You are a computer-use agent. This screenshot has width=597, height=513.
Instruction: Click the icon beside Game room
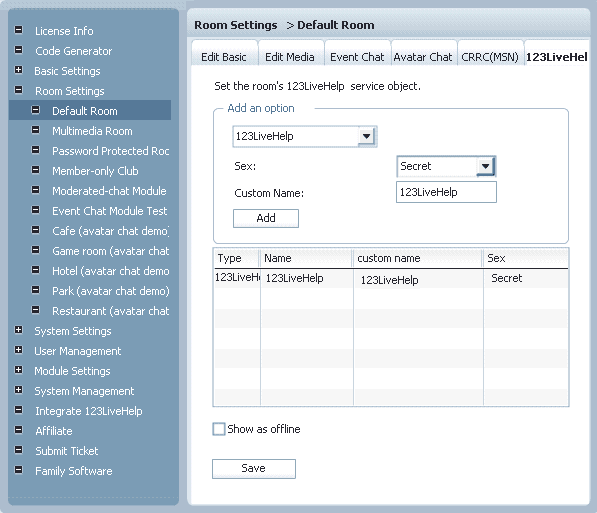tap(35, 250)
